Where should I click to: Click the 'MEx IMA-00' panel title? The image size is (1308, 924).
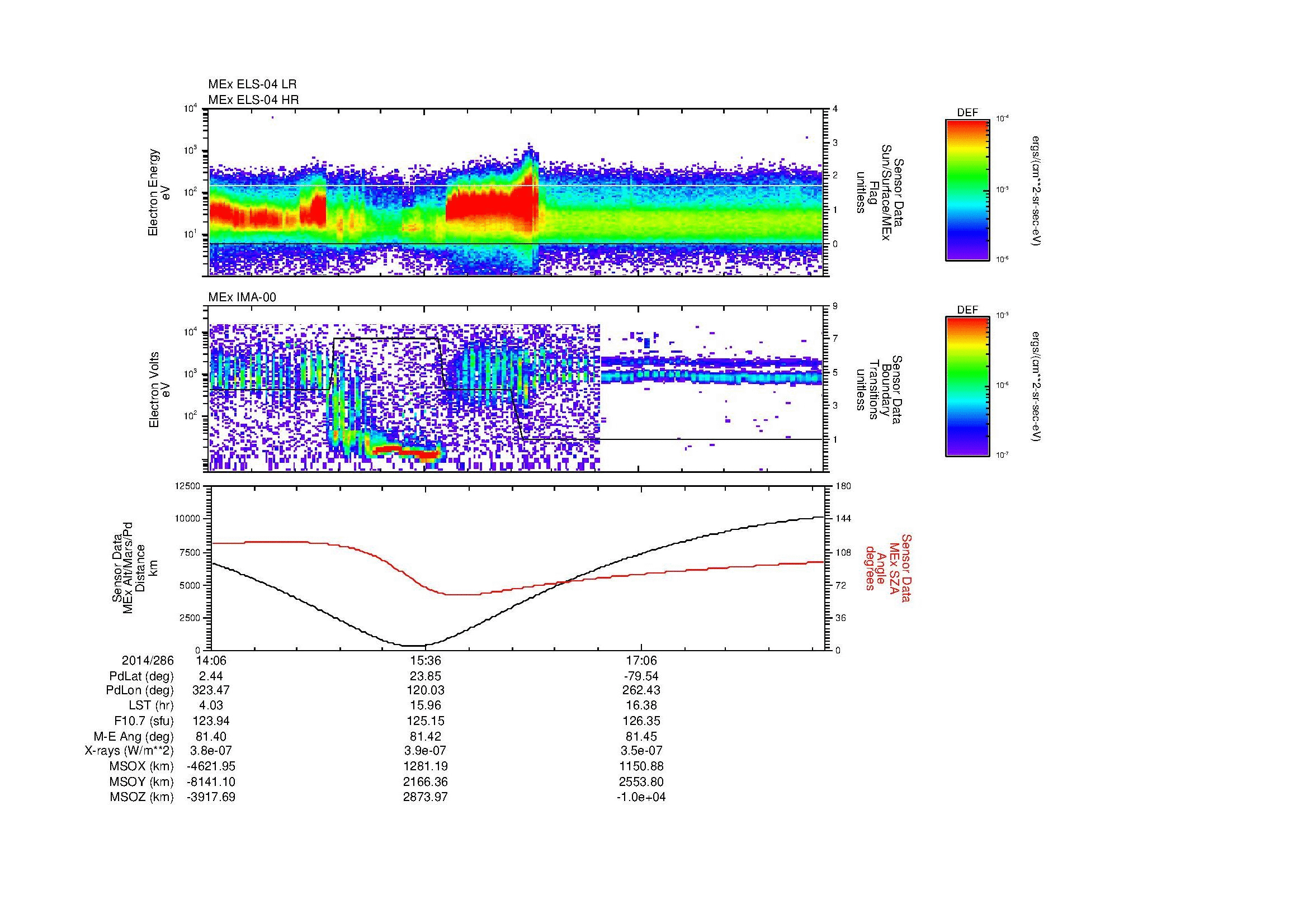(242, 297)
